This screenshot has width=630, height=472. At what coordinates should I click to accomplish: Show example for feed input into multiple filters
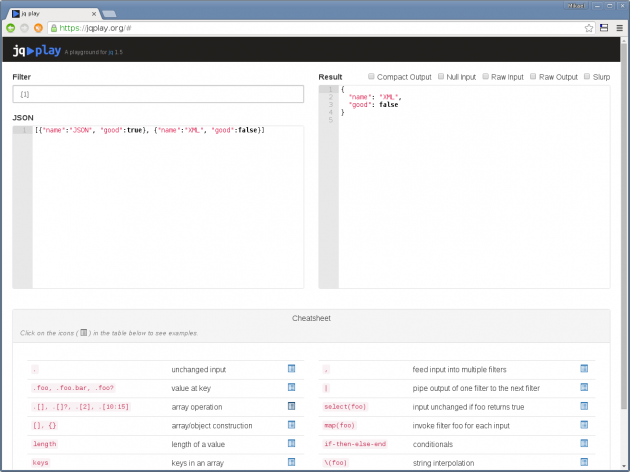coord(584,368)
